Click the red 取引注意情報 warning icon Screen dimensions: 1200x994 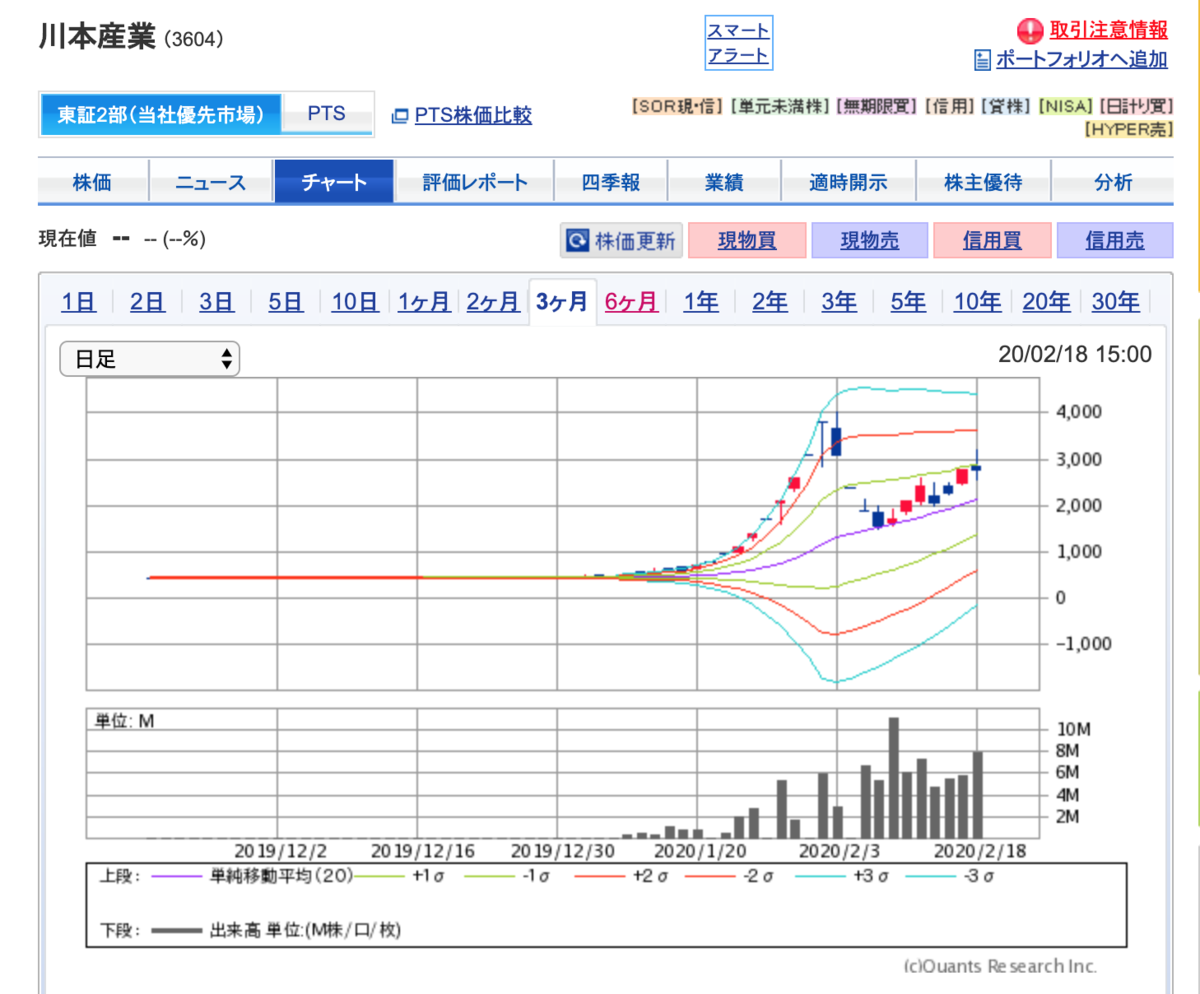pos(1030,30)
